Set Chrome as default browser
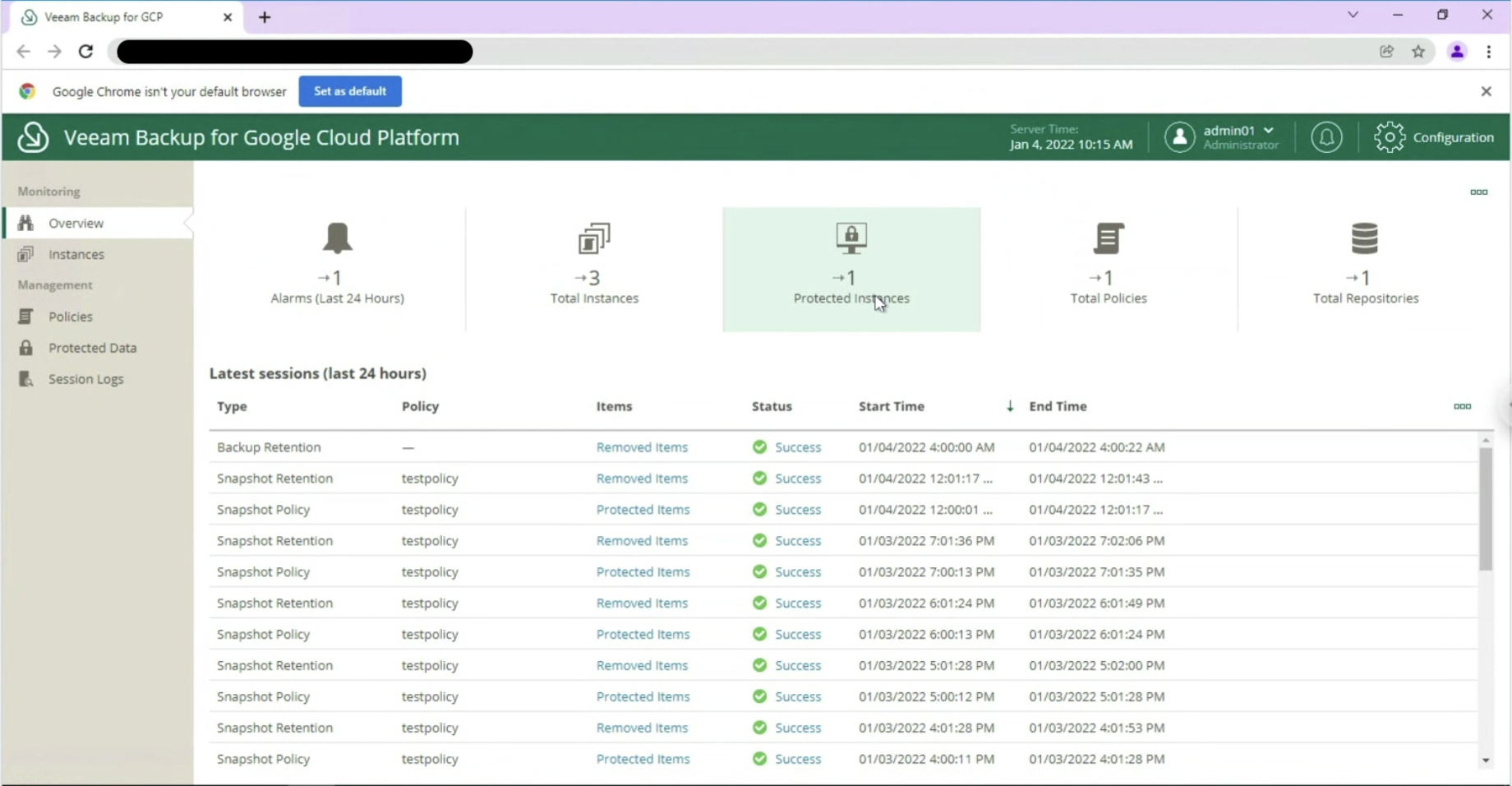This screenshot has width=1512, height=786. click(x=350, y=91)
